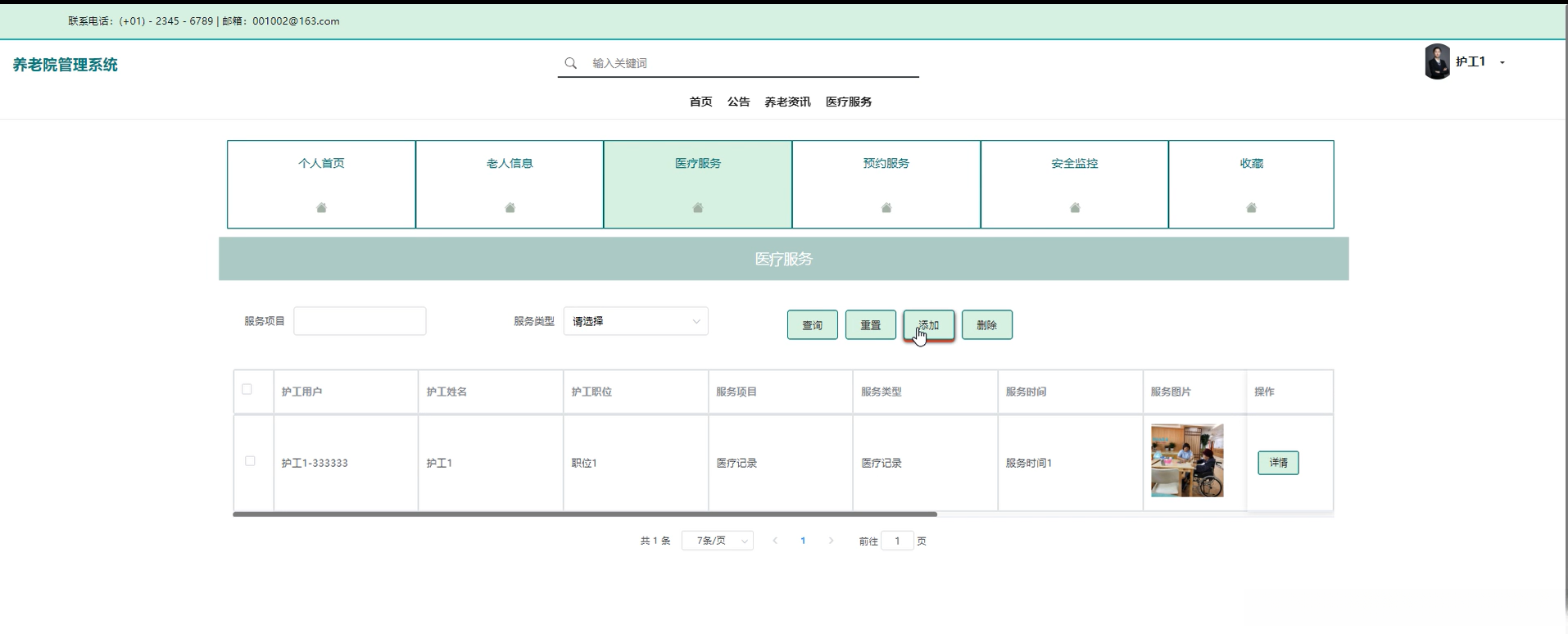
Task: Open the 7条/页 page size dropdown
Action: 718,541
